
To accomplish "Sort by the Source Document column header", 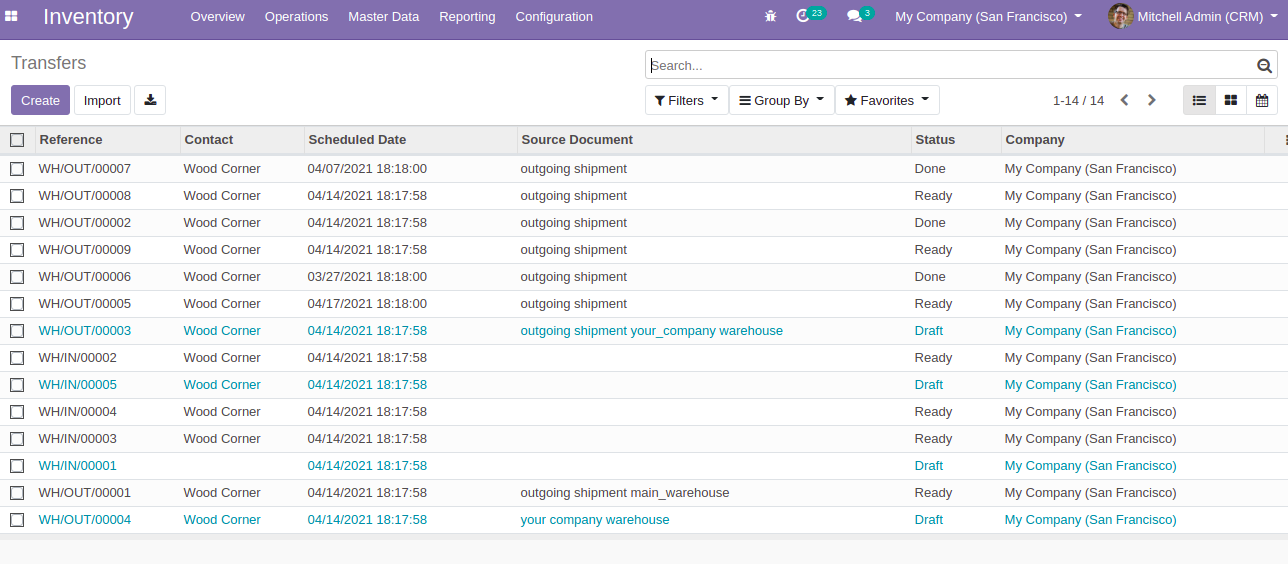I will coord(714,140).
